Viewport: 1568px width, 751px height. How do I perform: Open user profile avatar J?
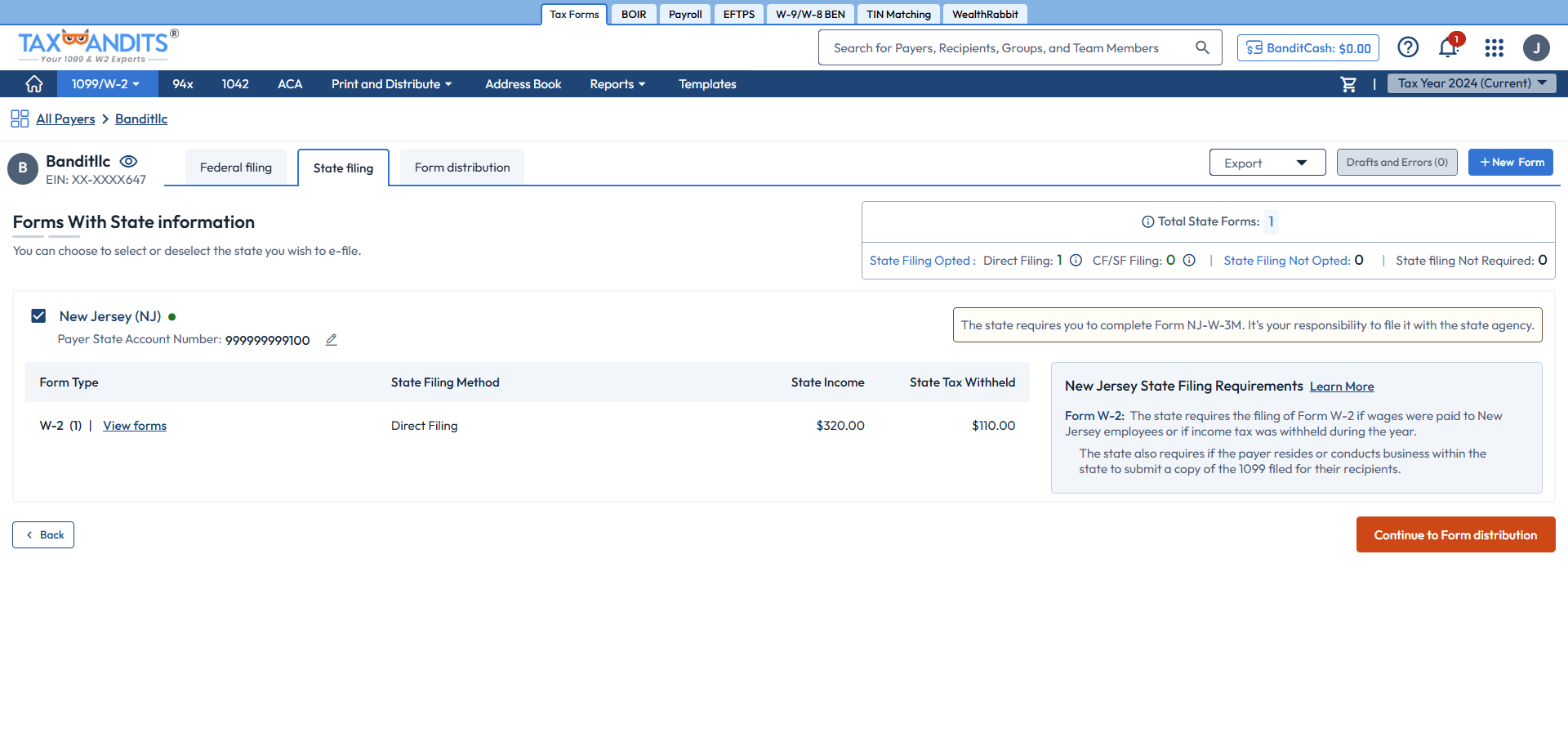point(1536,47)
